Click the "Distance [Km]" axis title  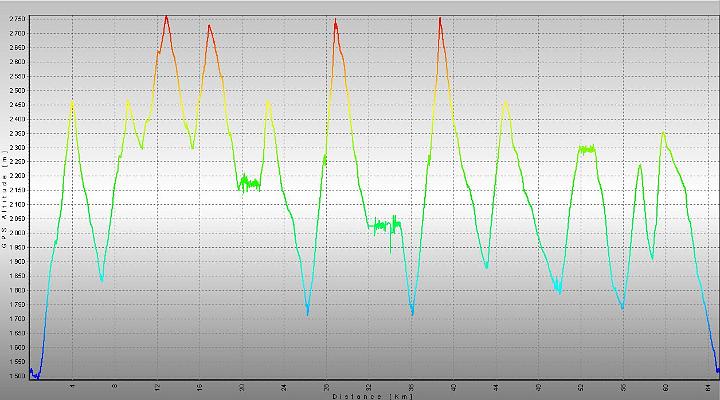pos(373,396)
